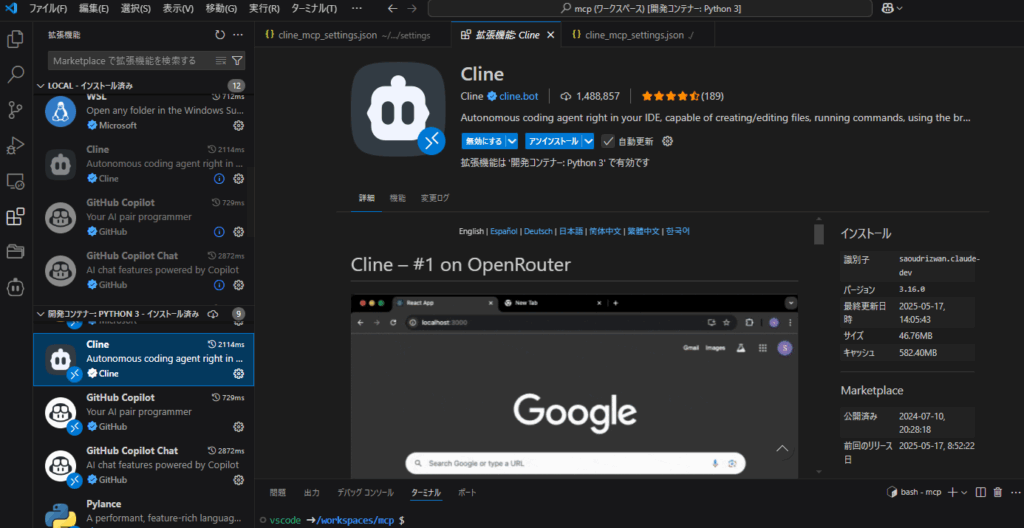Open the Deutsch readme link
This screenshot has width=1024, height=528.
538,231
